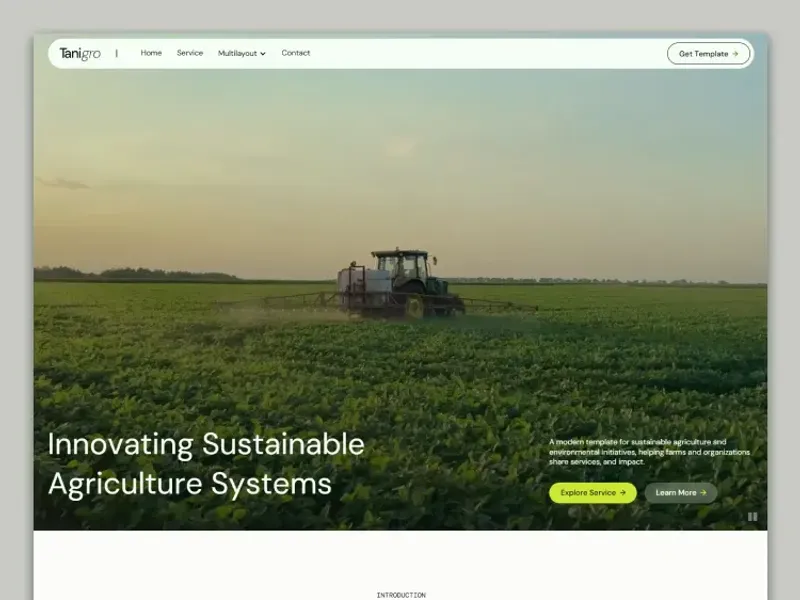Image resolution: width=800 pixels, height=600 pixels.
Task: Click the arrow icon inside Get Template
Action: [736, 54]
